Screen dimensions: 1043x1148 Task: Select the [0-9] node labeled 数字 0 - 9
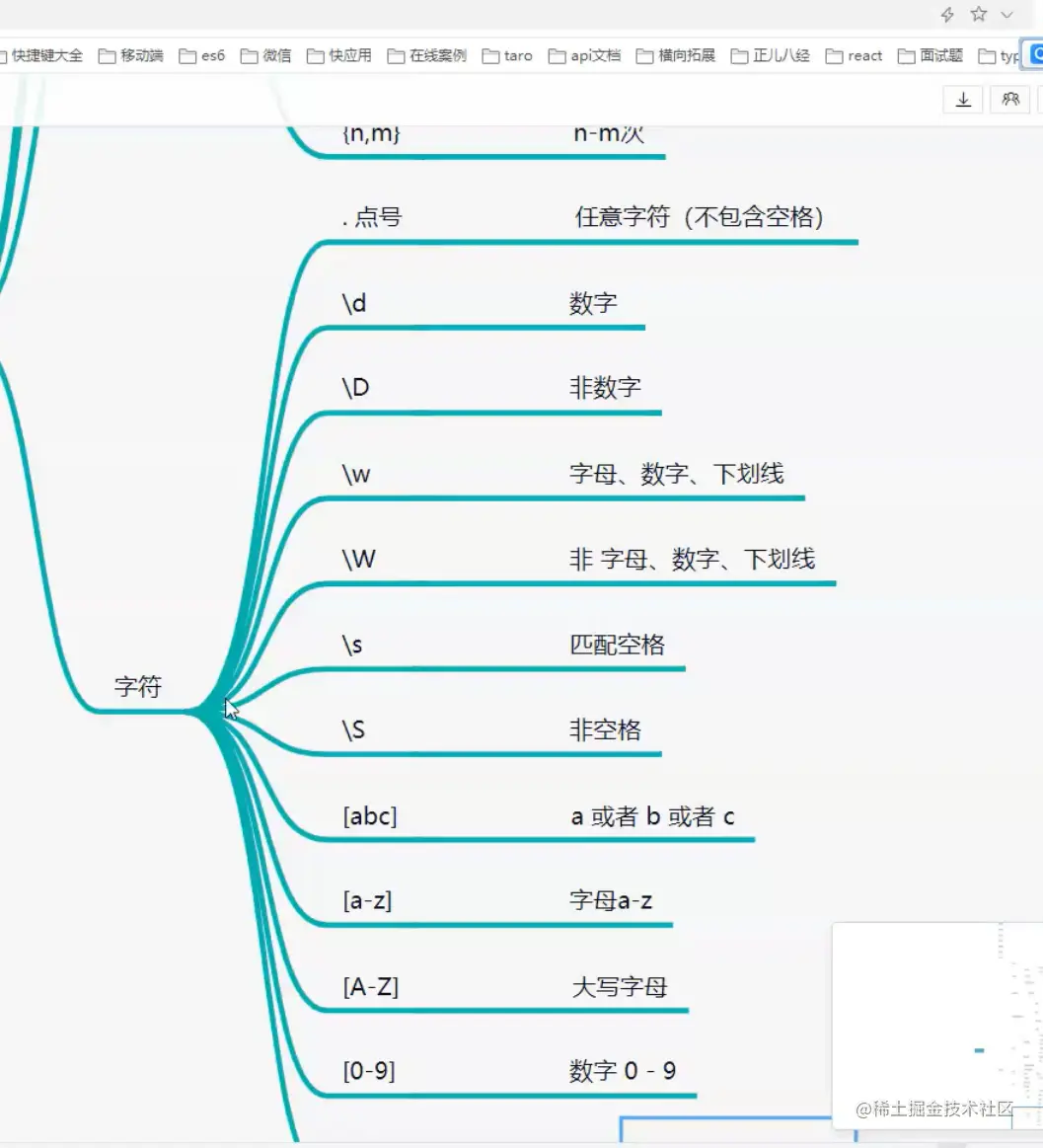click(369, 1070)
